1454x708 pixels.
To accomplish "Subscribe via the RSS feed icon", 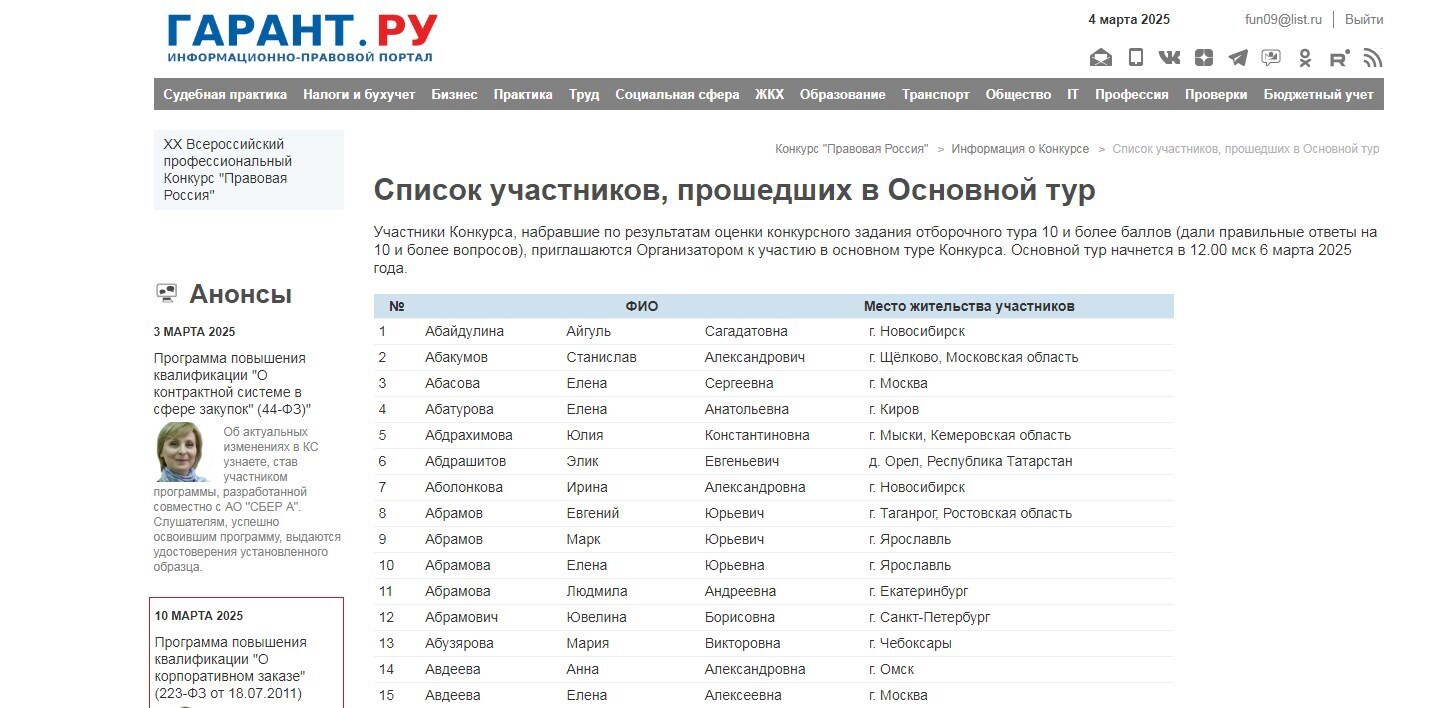I will pyautogui.click(x=1373, y=57).
